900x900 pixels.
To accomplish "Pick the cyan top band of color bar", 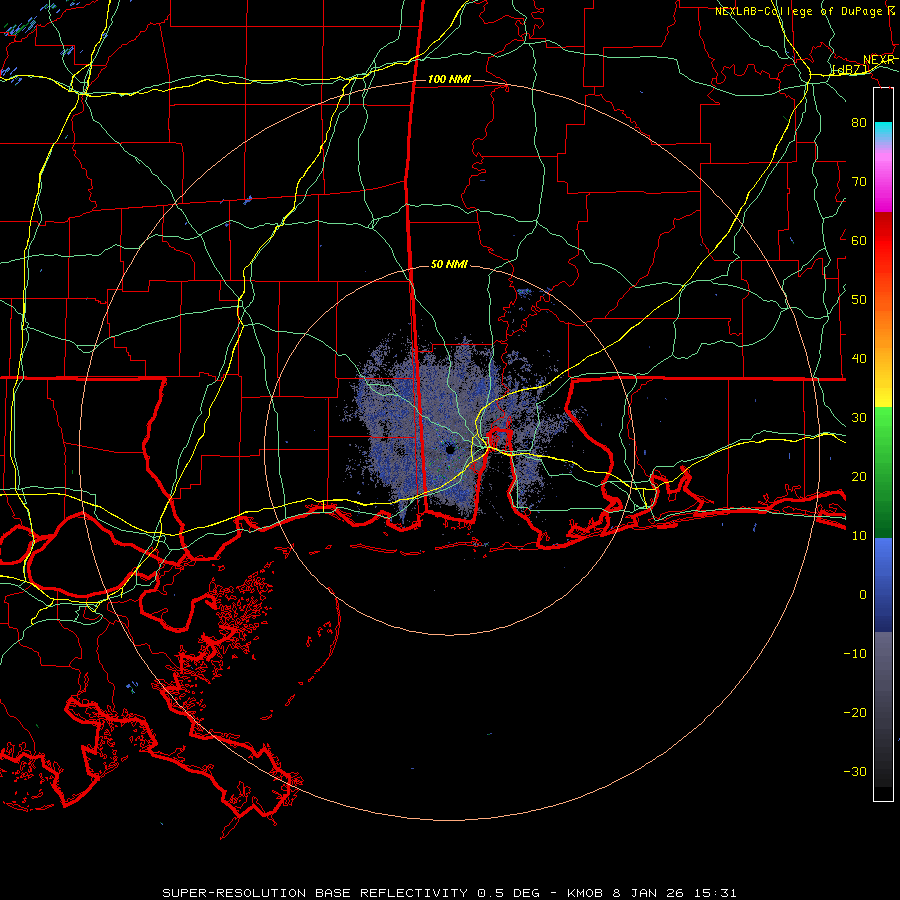I will click(883, 129).
